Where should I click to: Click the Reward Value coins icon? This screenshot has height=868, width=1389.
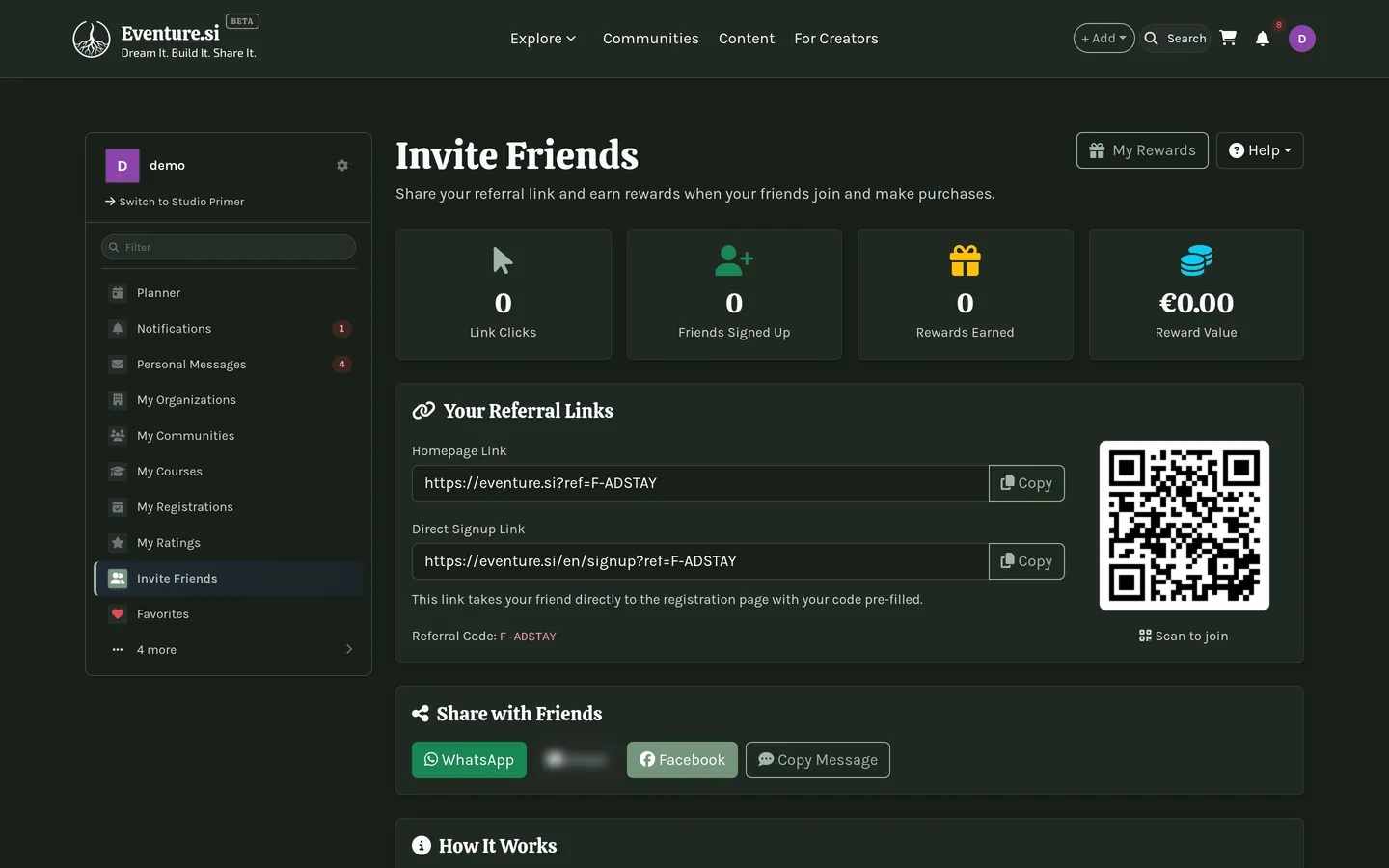click(1196, 260)
